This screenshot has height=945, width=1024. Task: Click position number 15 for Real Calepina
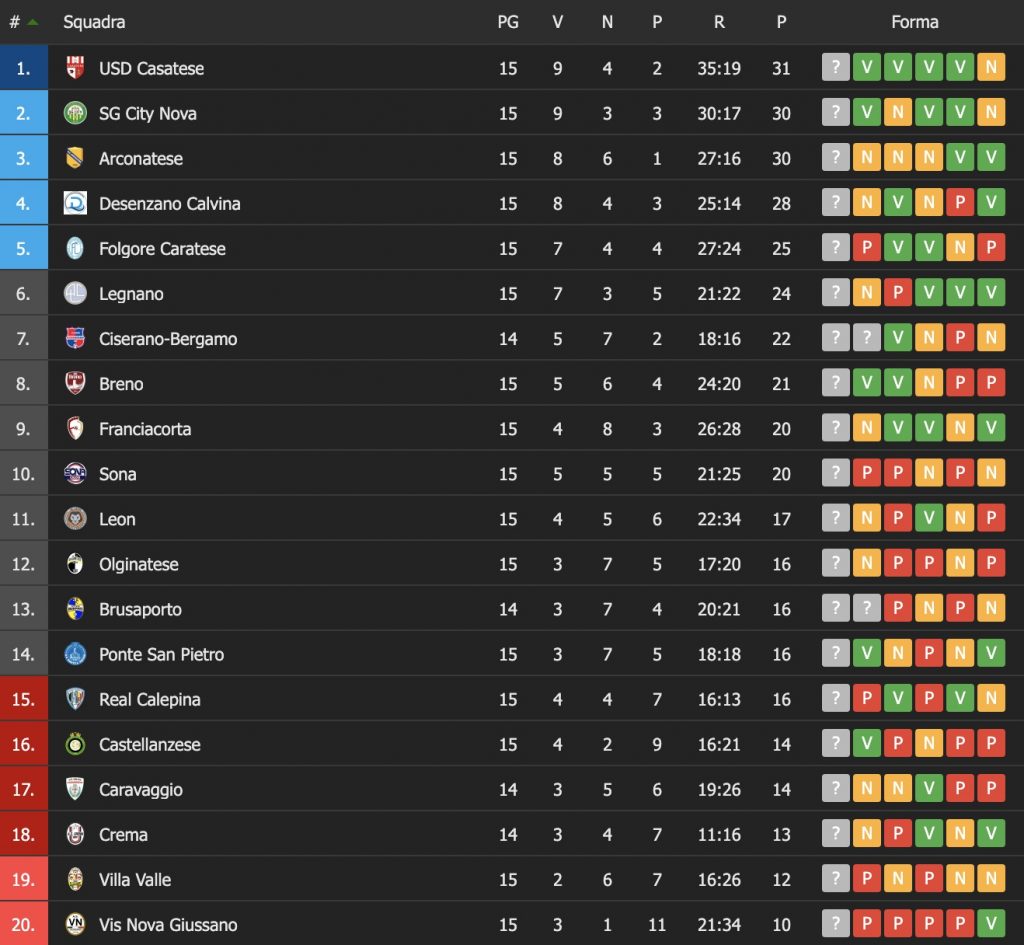[x=23, y=699]
